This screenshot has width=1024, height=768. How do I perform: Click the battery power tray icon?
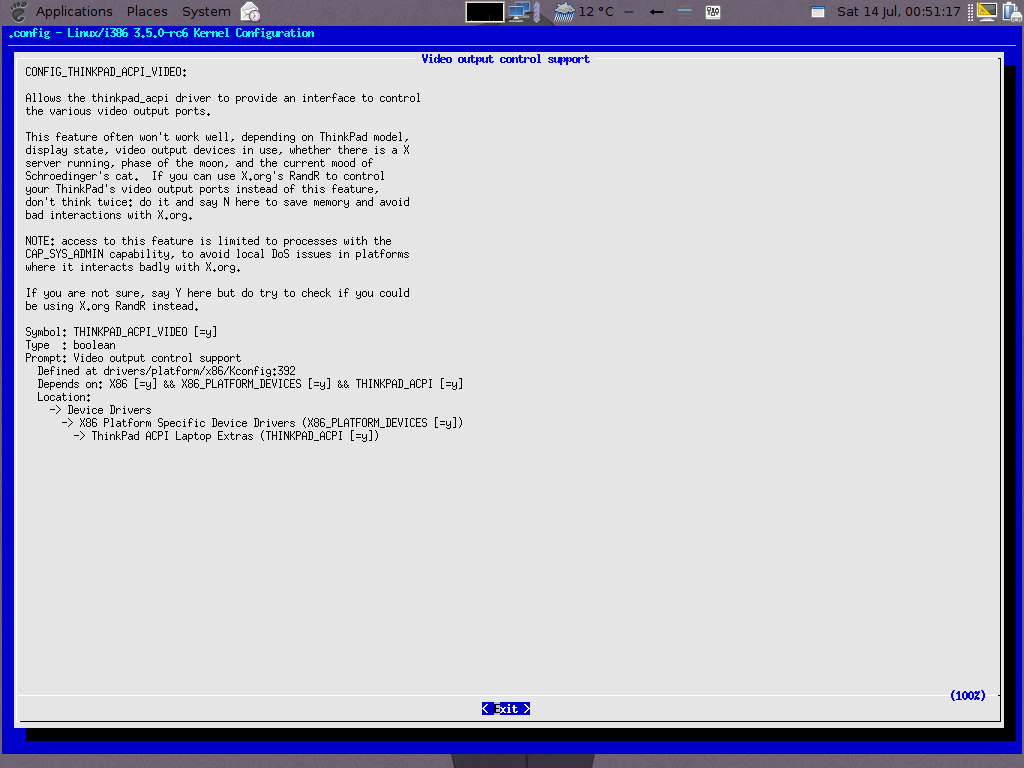pos(1010,12)
